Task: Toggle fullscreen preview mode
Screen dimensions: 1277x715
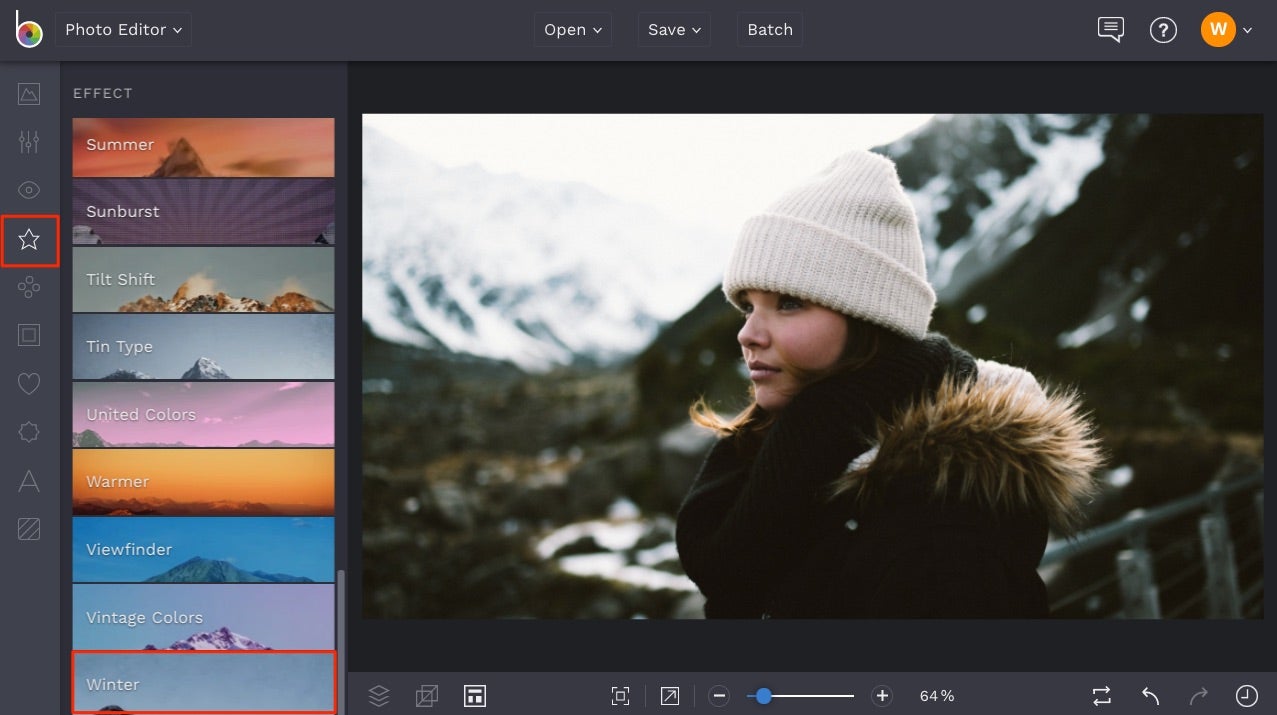Action: [669, 695]
